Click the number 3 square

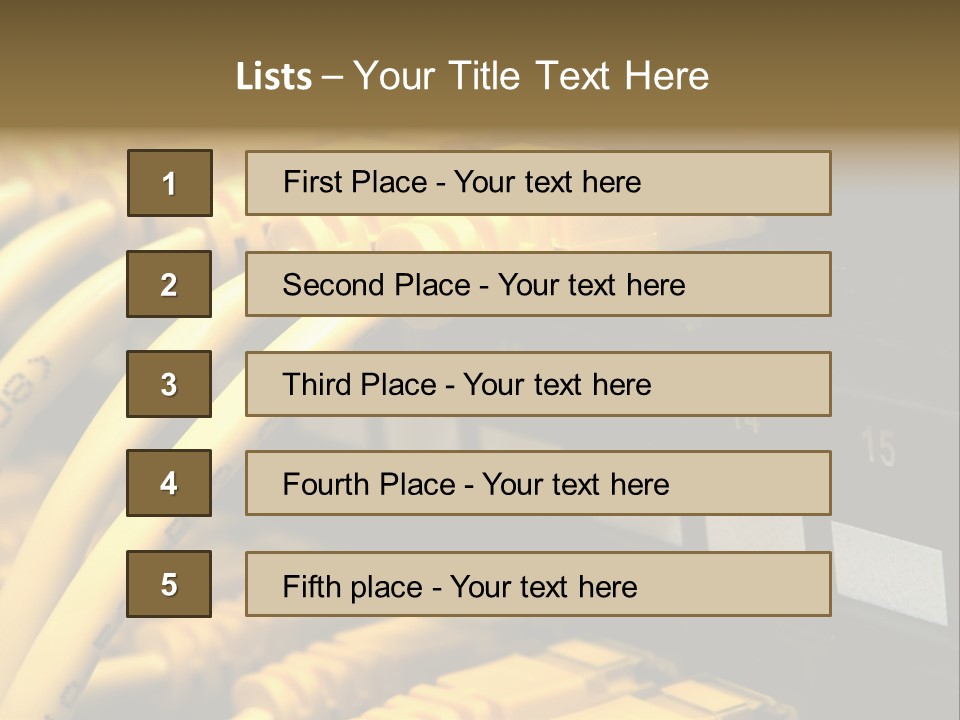[x=169, y=384]
